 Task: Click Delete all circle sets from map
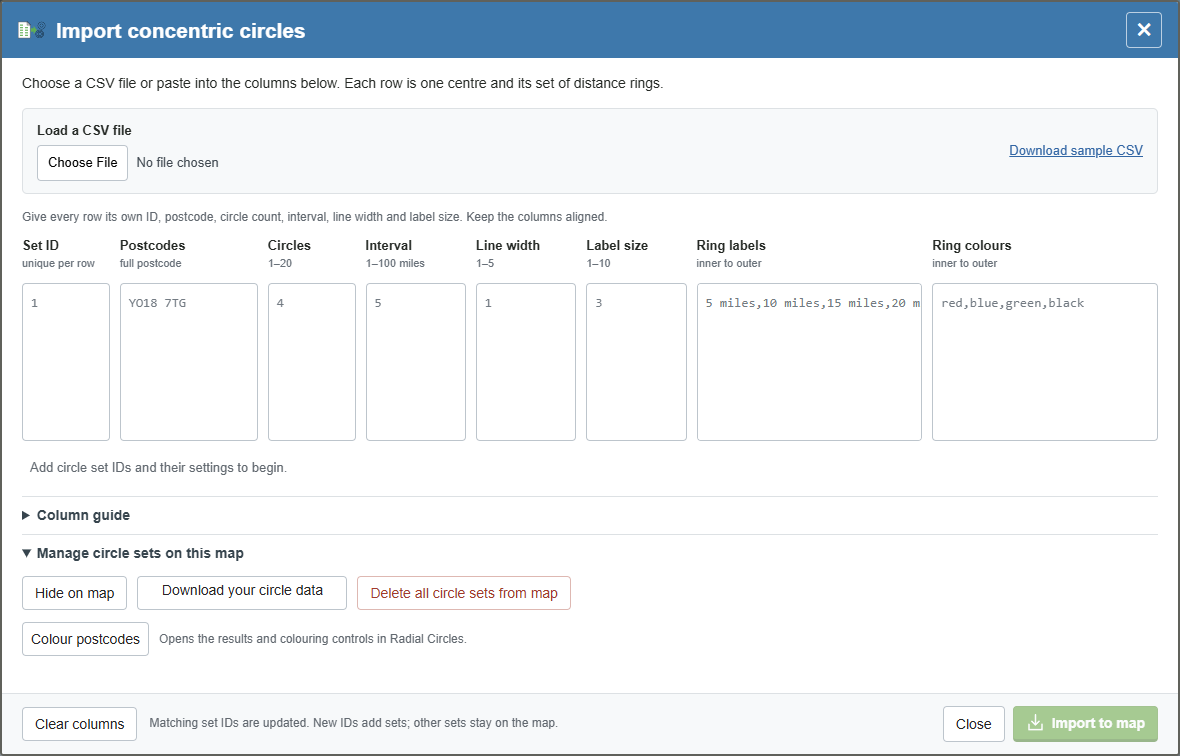point(464,593)
